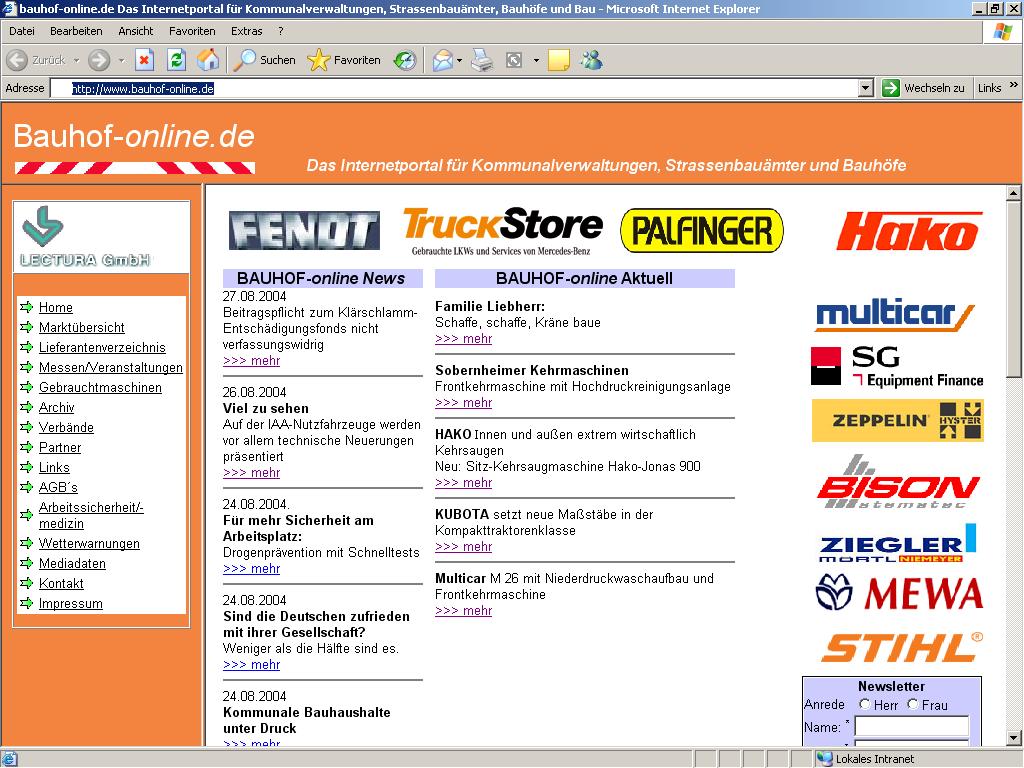This screenshot has height=768, width=1024.
Task: Click mehr under KUBOTA article
Action: coord(464,547)
